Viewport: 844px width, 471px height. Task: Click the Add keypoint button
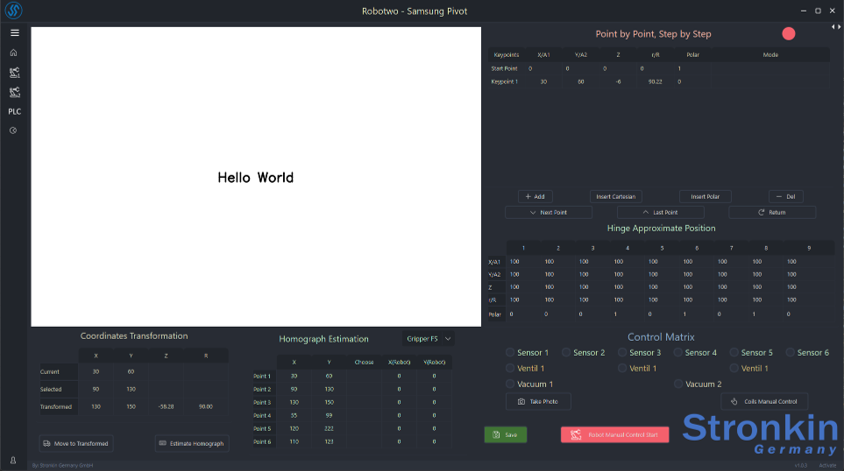[x=535, y=196]
